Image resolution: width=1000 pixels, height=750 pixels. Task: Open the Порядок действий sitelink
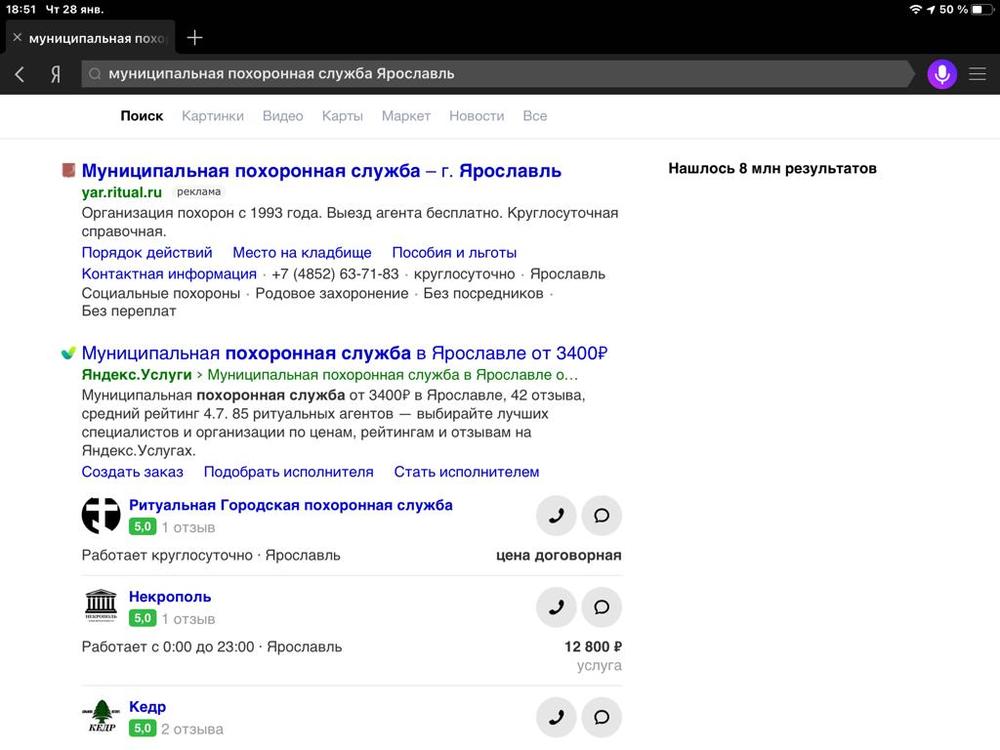pyautogui.click(x=147, y=253)
